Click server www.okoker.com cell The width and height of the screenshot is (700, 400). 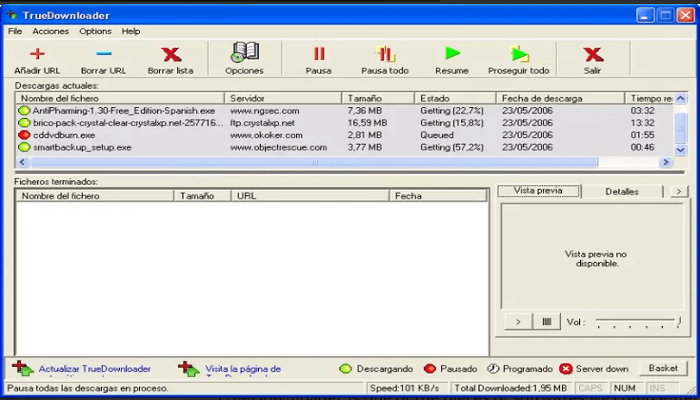(x=267, y=135)
